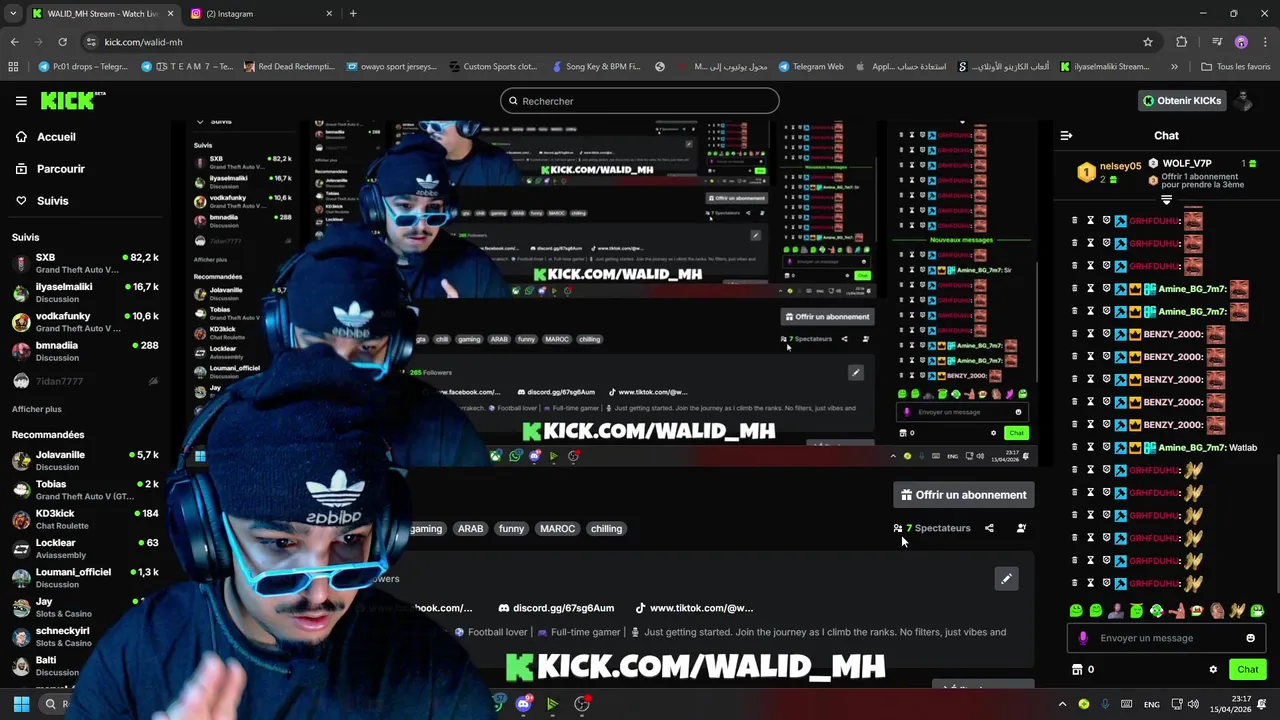Select the MAROC tag

pyautogui.click(x=557, y=529)
